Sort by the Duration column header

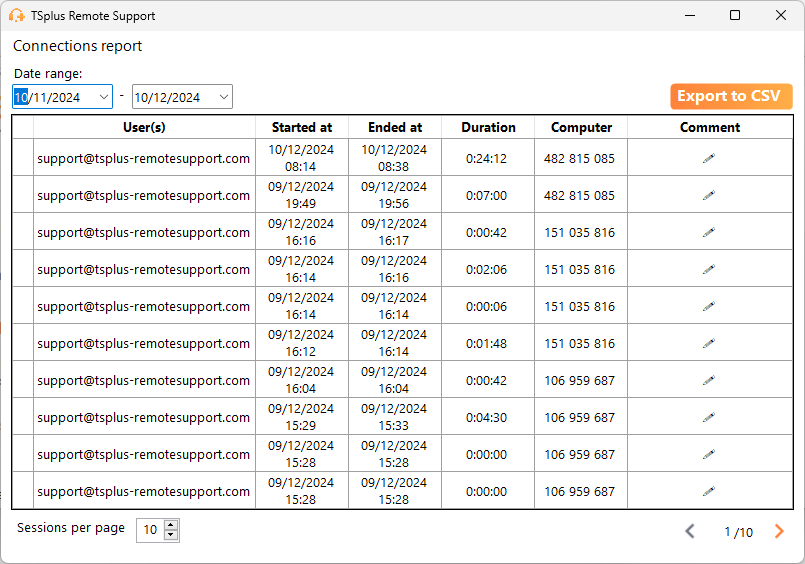click(x=488, y=127)
